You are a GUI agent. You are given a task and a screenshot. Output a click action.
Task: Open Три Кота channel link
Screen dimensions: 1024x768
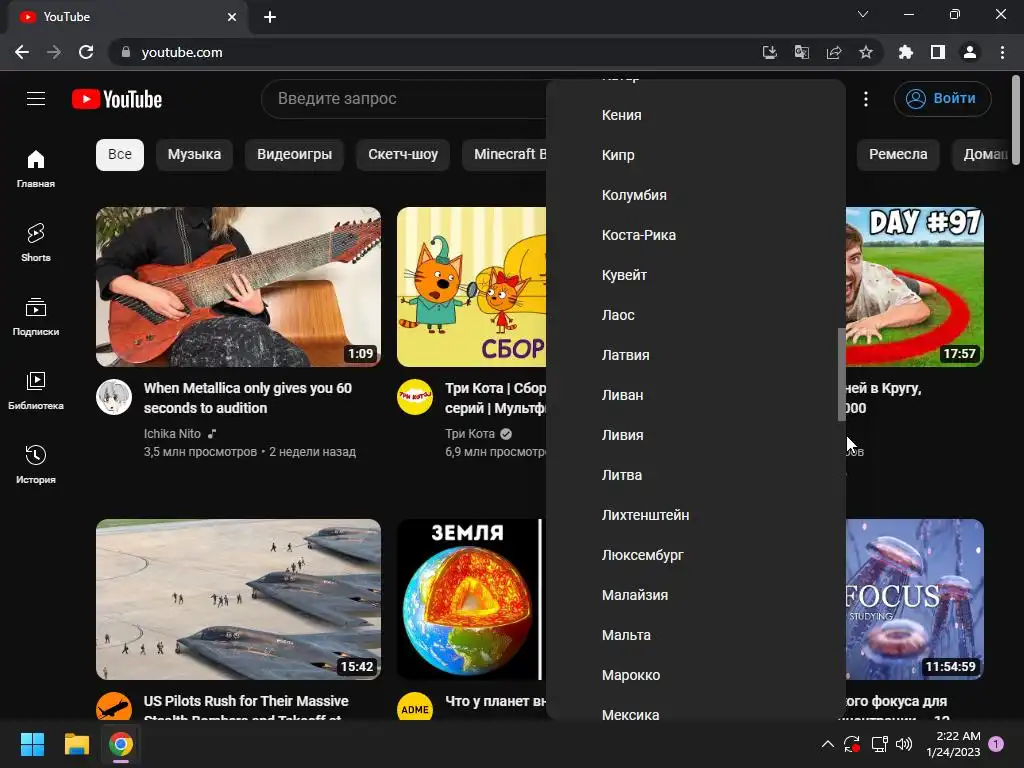(x=470, y=434)
